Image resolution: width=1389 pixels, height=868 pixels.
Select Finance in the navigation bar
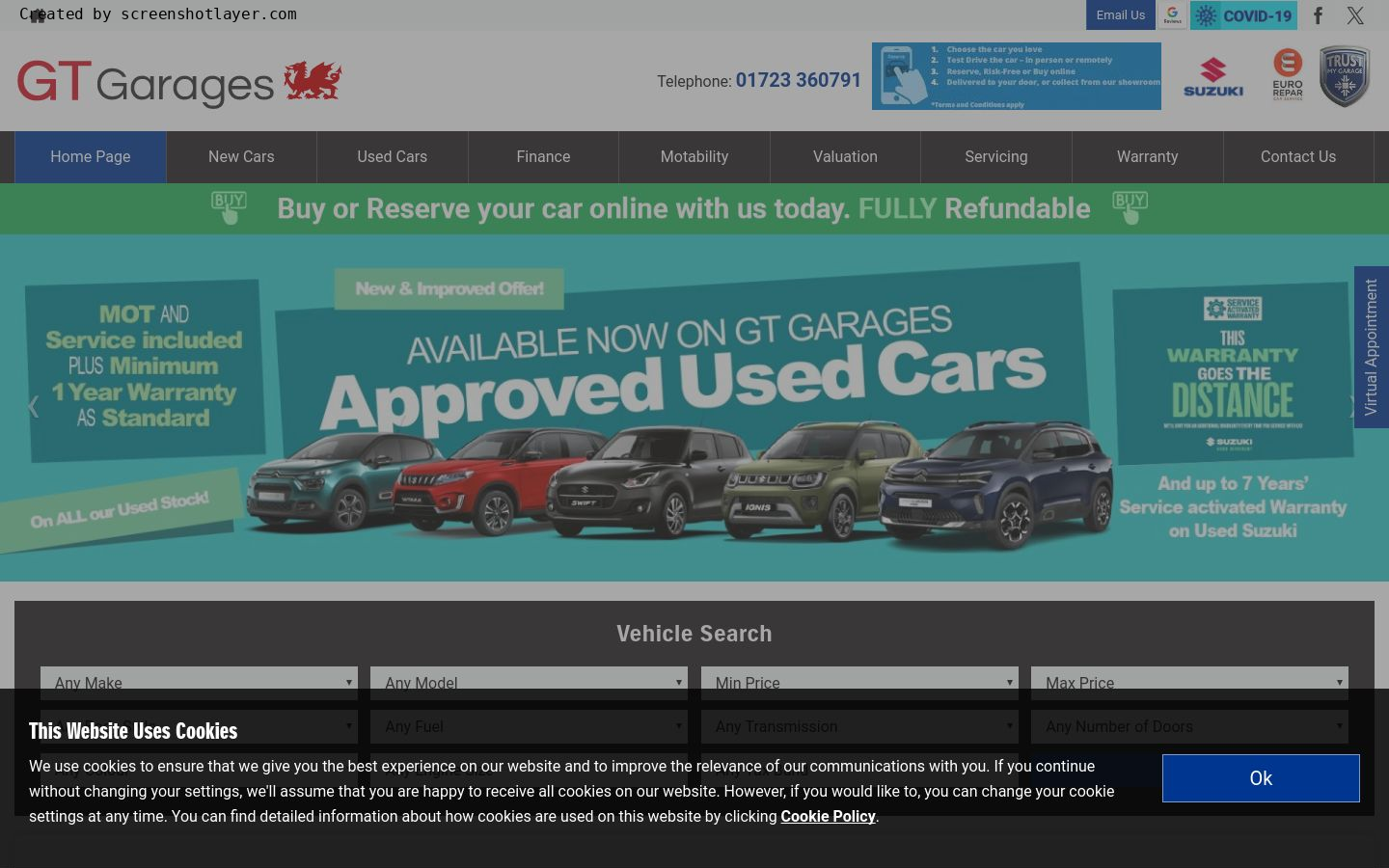[x=543, y=157]
